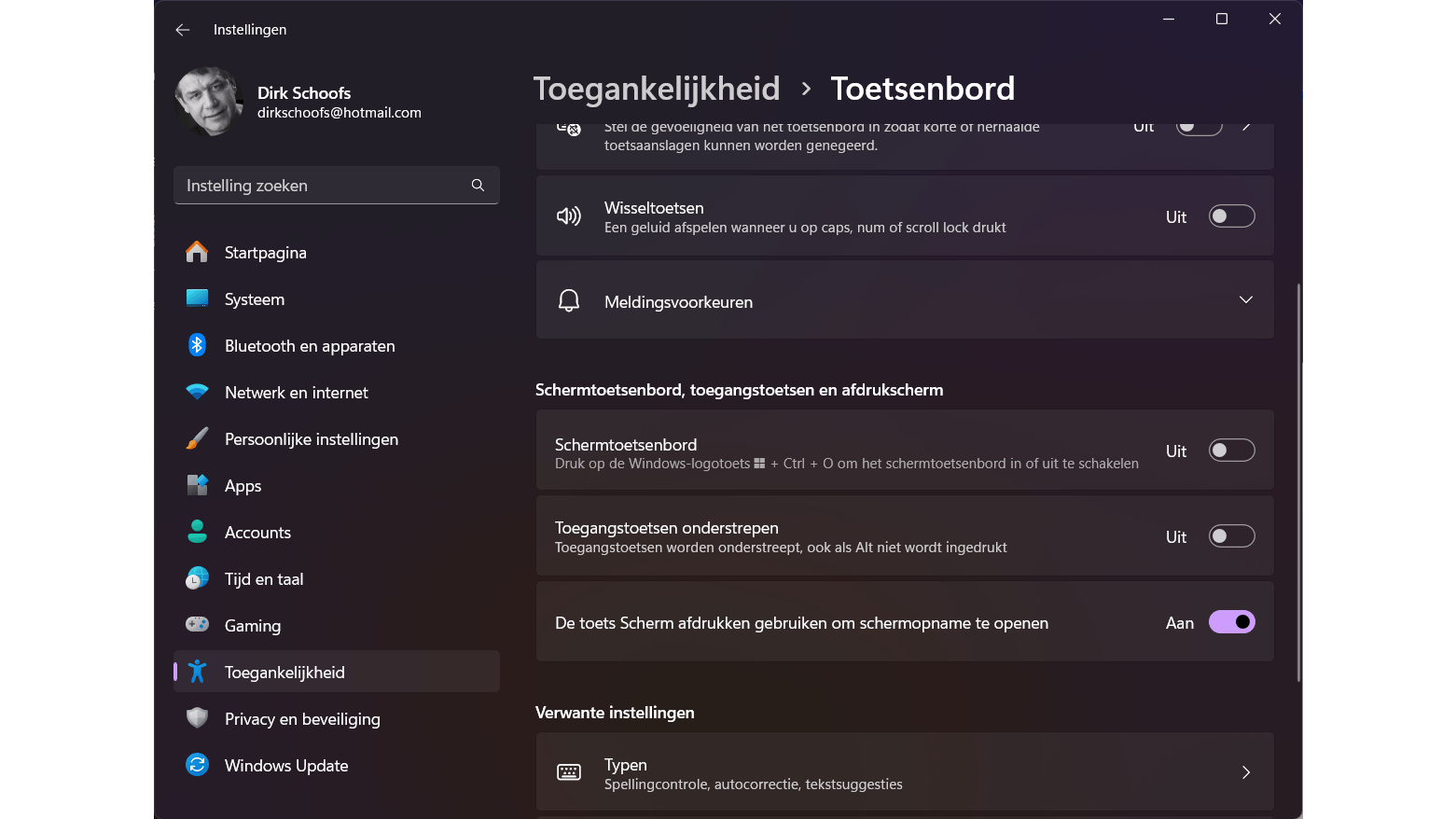Viewport: 1456px width, 819px height.
Task: Click the Privacy en beveiliging shield icon
Action: point(197,718)
